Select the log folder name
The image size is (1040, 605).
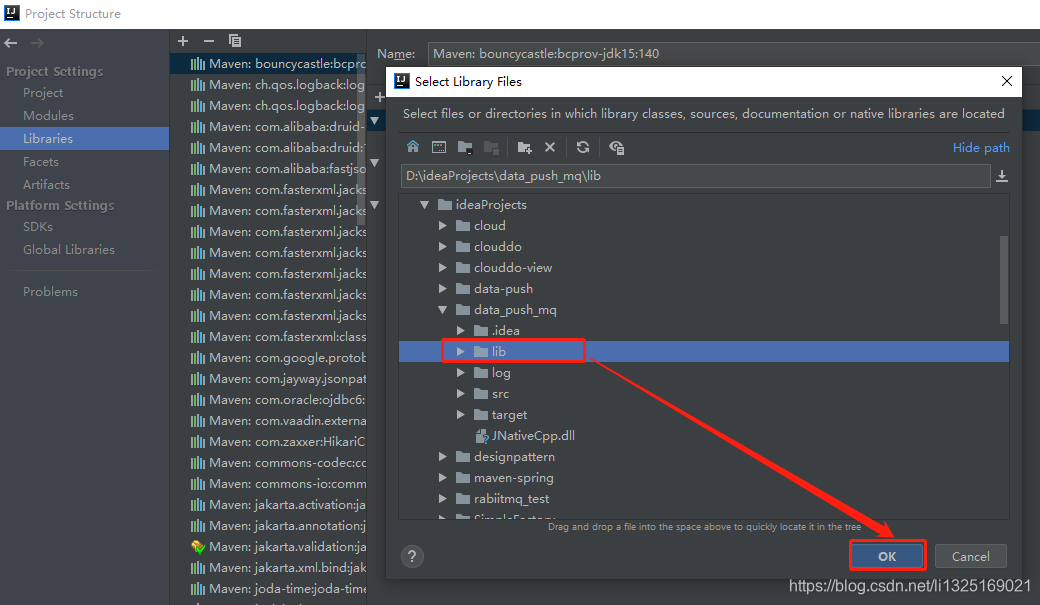[501, 373]
